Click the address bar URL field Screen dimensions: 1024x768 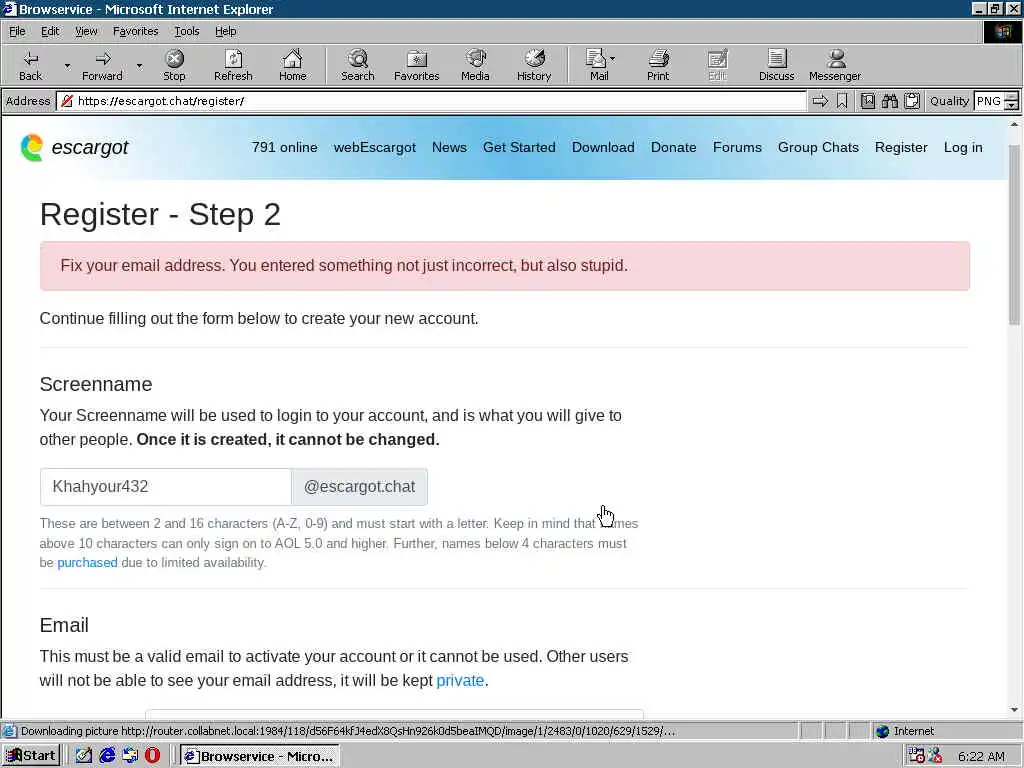pos(431,101)
